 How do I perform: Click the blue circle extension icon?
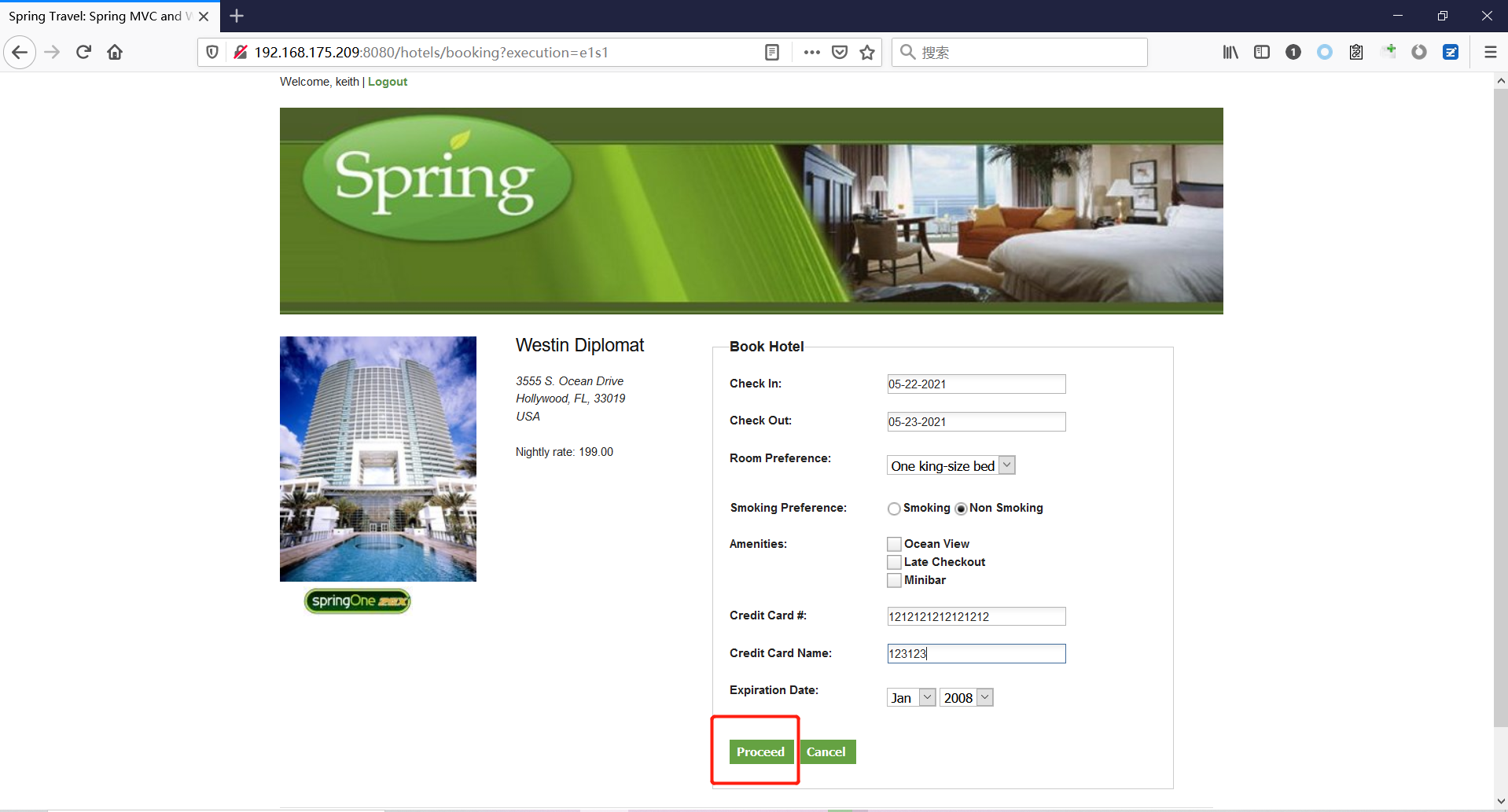(1325, 53)
